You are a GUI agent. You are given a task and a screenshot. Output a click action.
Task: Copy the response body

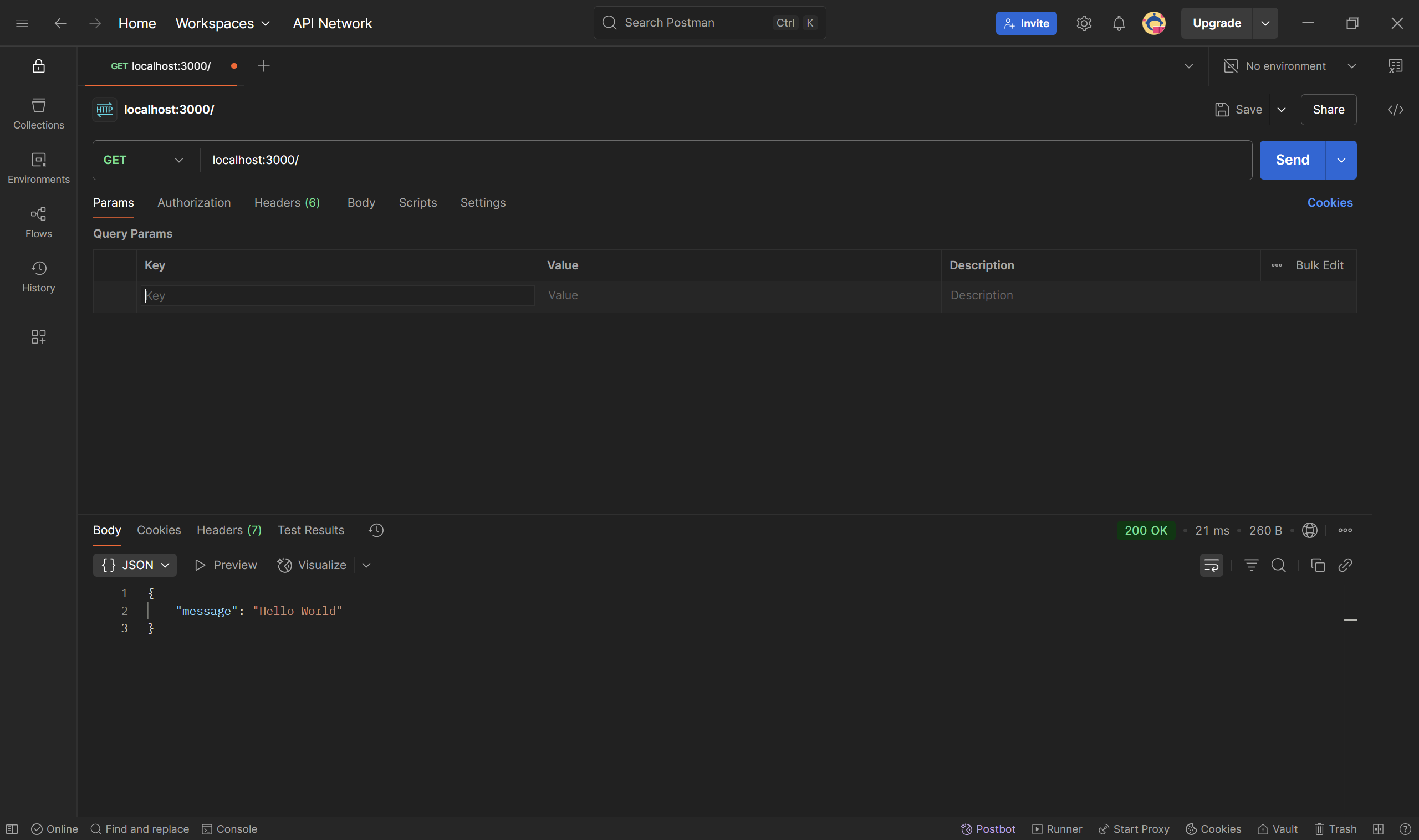[x=1318, y=565]
